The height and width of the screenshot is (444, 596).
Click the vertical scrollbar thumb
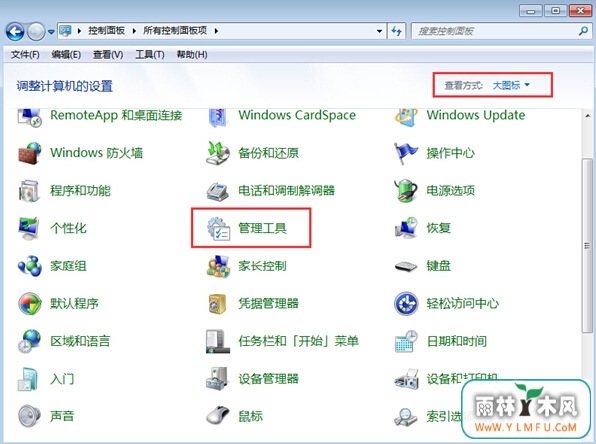(x=588, y=246)
